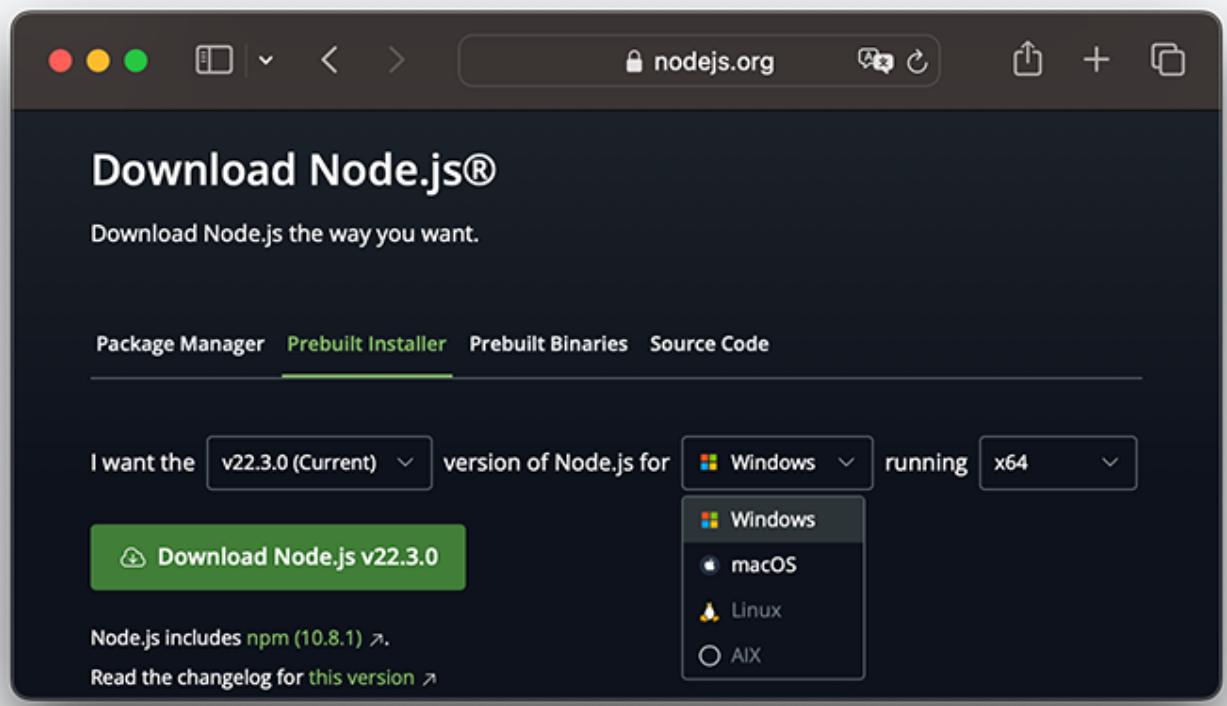Switch to the Prebuilt Binaries tab
This screenshot has height=706, width=1227.
tap(548, 344)
